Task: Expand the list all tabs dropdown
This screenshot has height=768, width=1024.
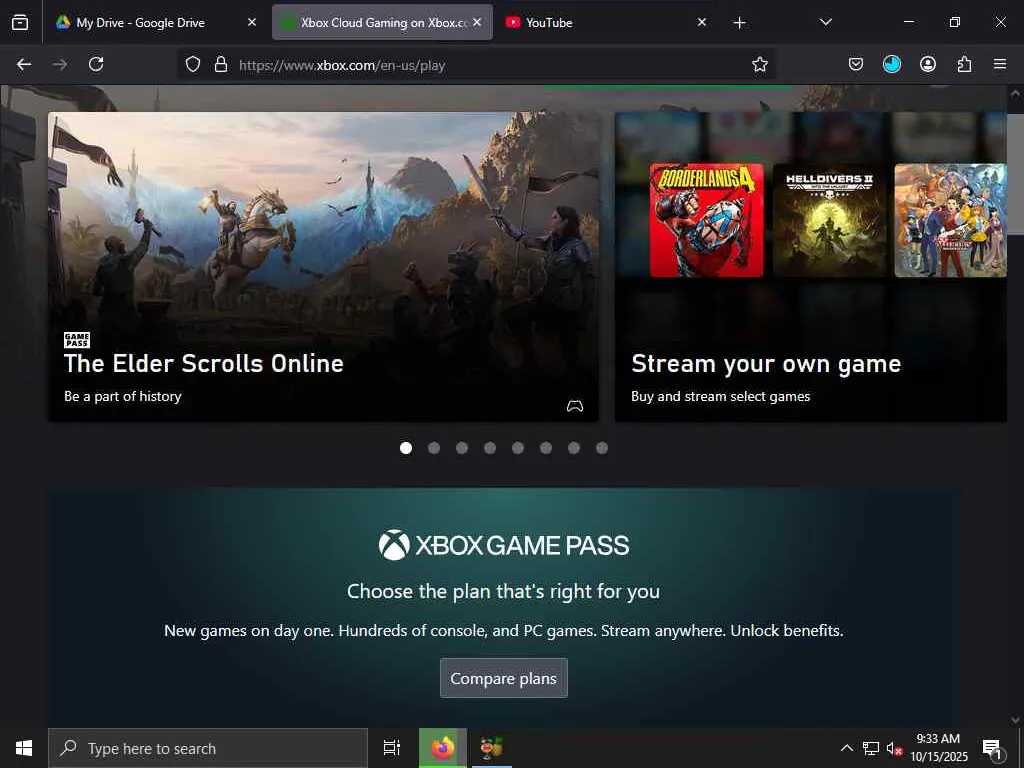Action: click(x=825, y=22)
